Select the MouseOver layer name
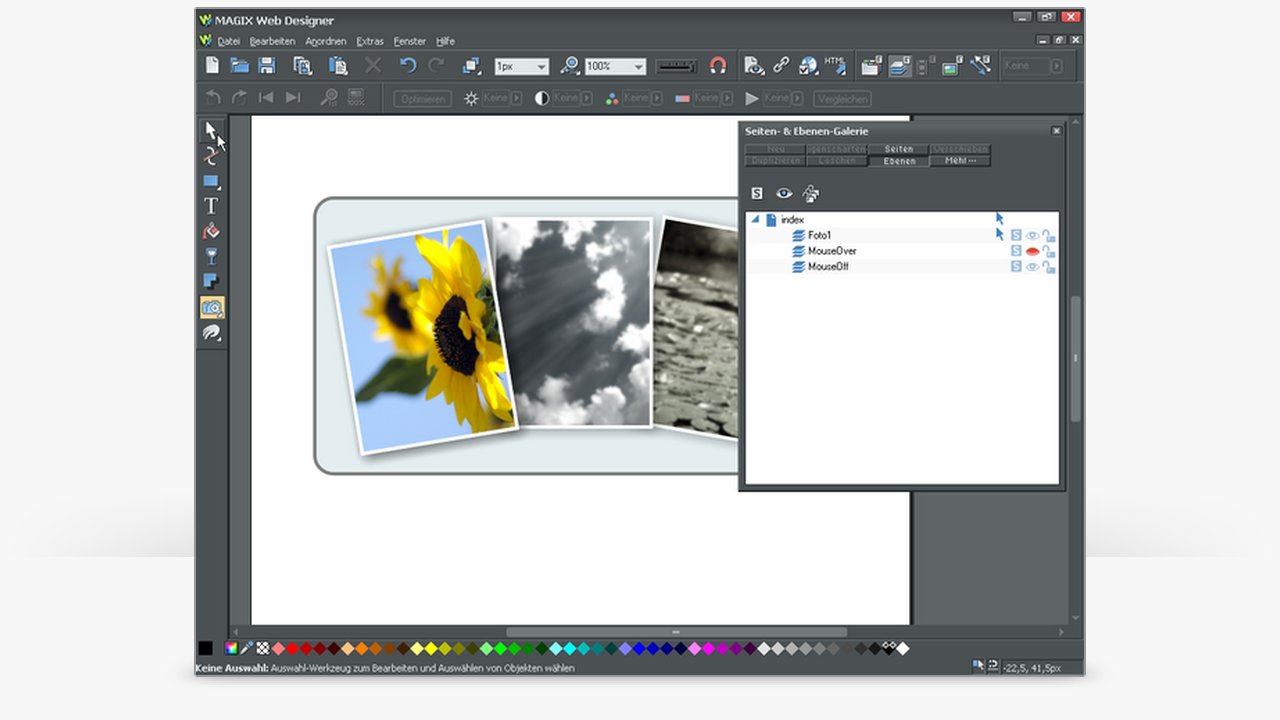Image resolution: width=1280 pixels, height=720 pixels. tap(832, 251)
